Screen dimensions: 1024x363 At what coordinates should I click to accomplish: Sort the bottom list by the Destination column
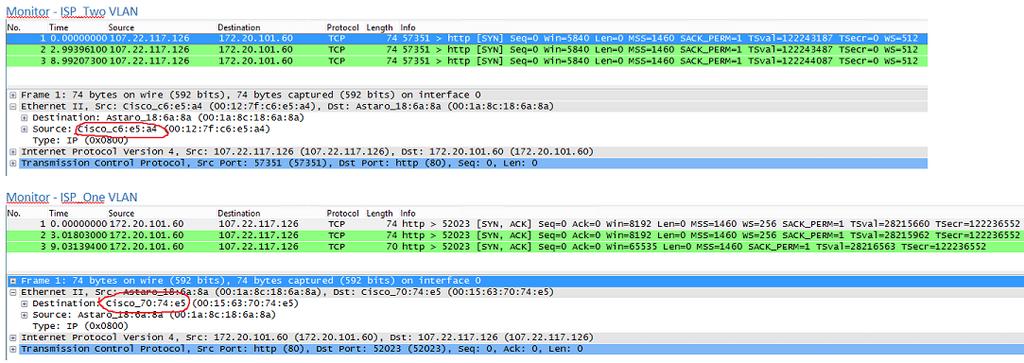pos(239,213)
